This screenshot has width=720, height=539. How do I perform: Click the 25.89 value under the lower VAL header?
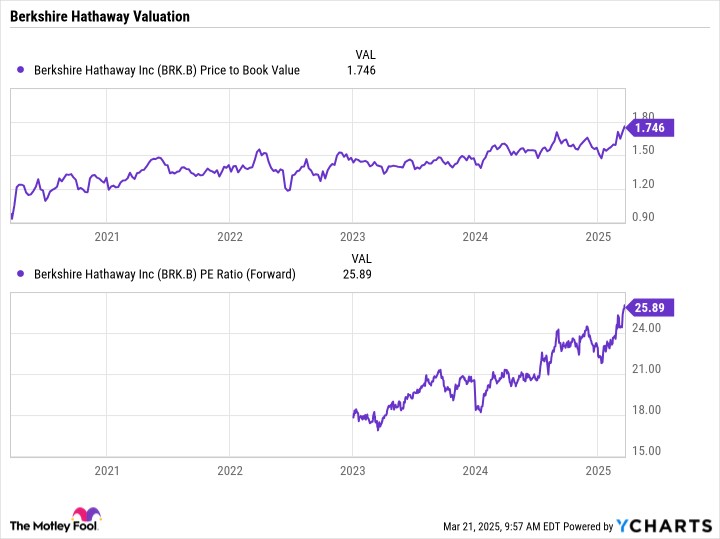point(357,274)
